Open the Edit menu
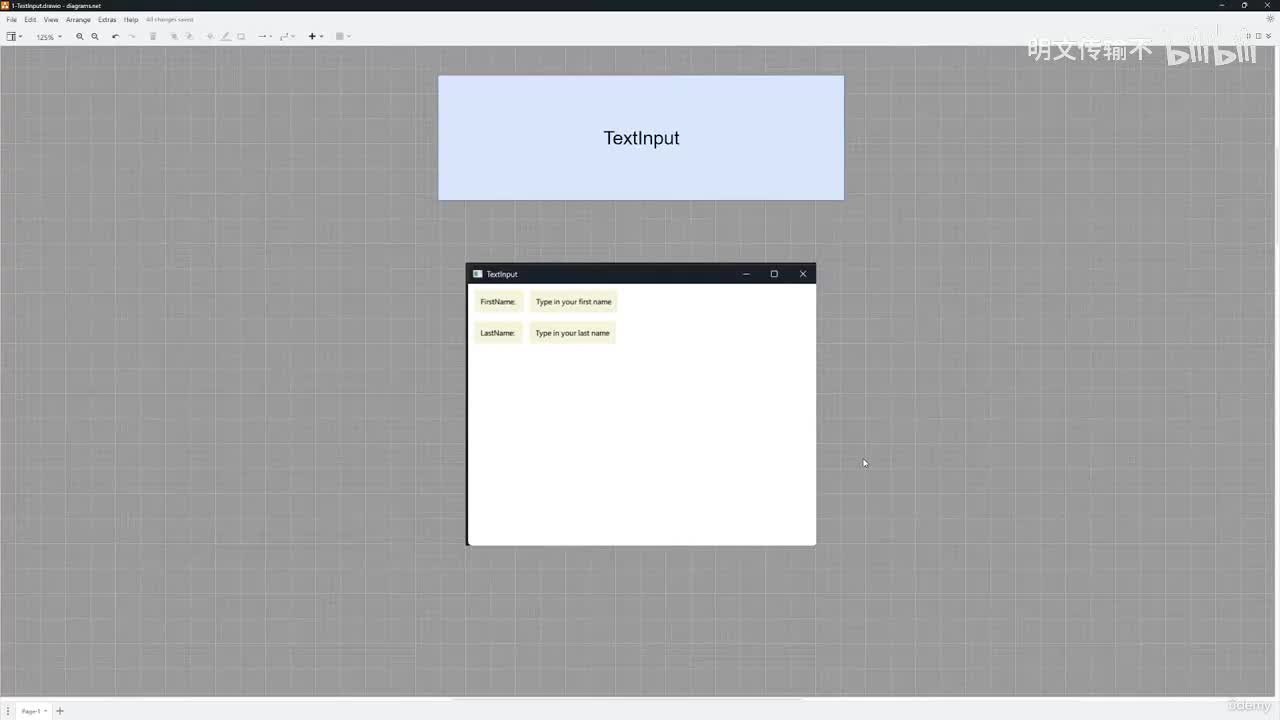This screenshot has height=720, width=1280. point(30,20)
